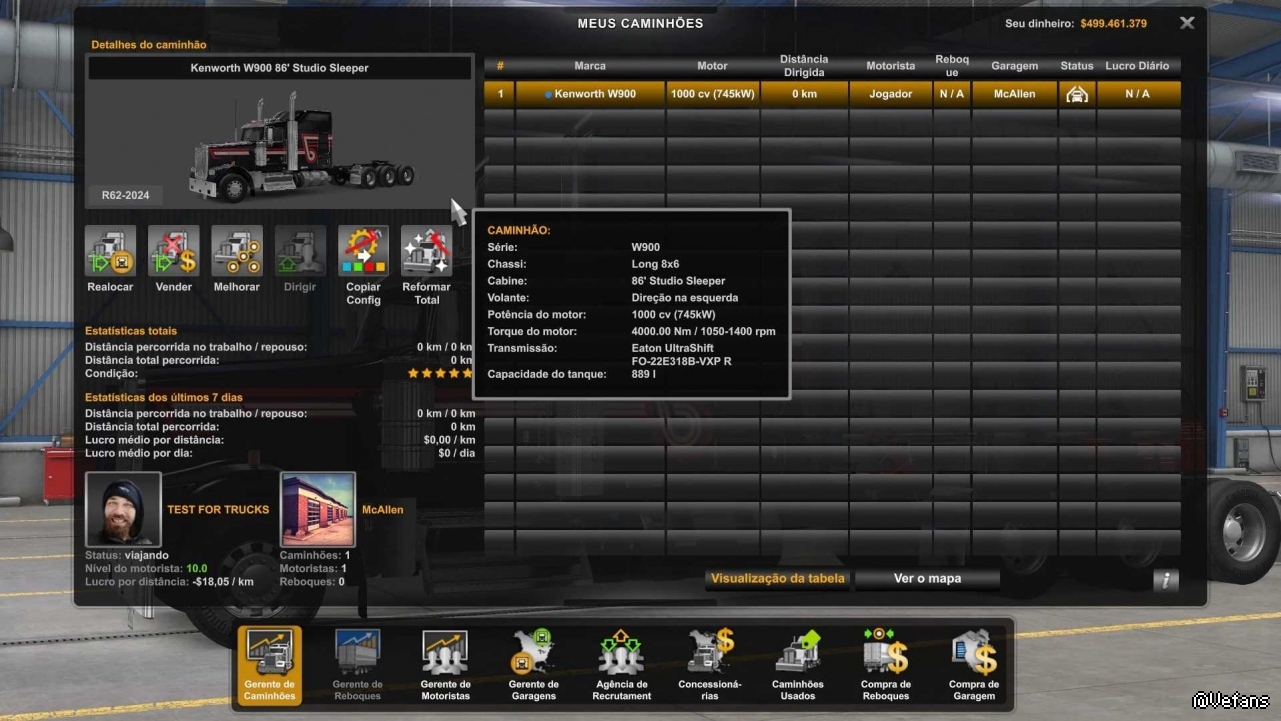This screenshot has width=1281, height=721.
Task: Click the 1000 cv (745kW) table cell
Action: (712, 94)
